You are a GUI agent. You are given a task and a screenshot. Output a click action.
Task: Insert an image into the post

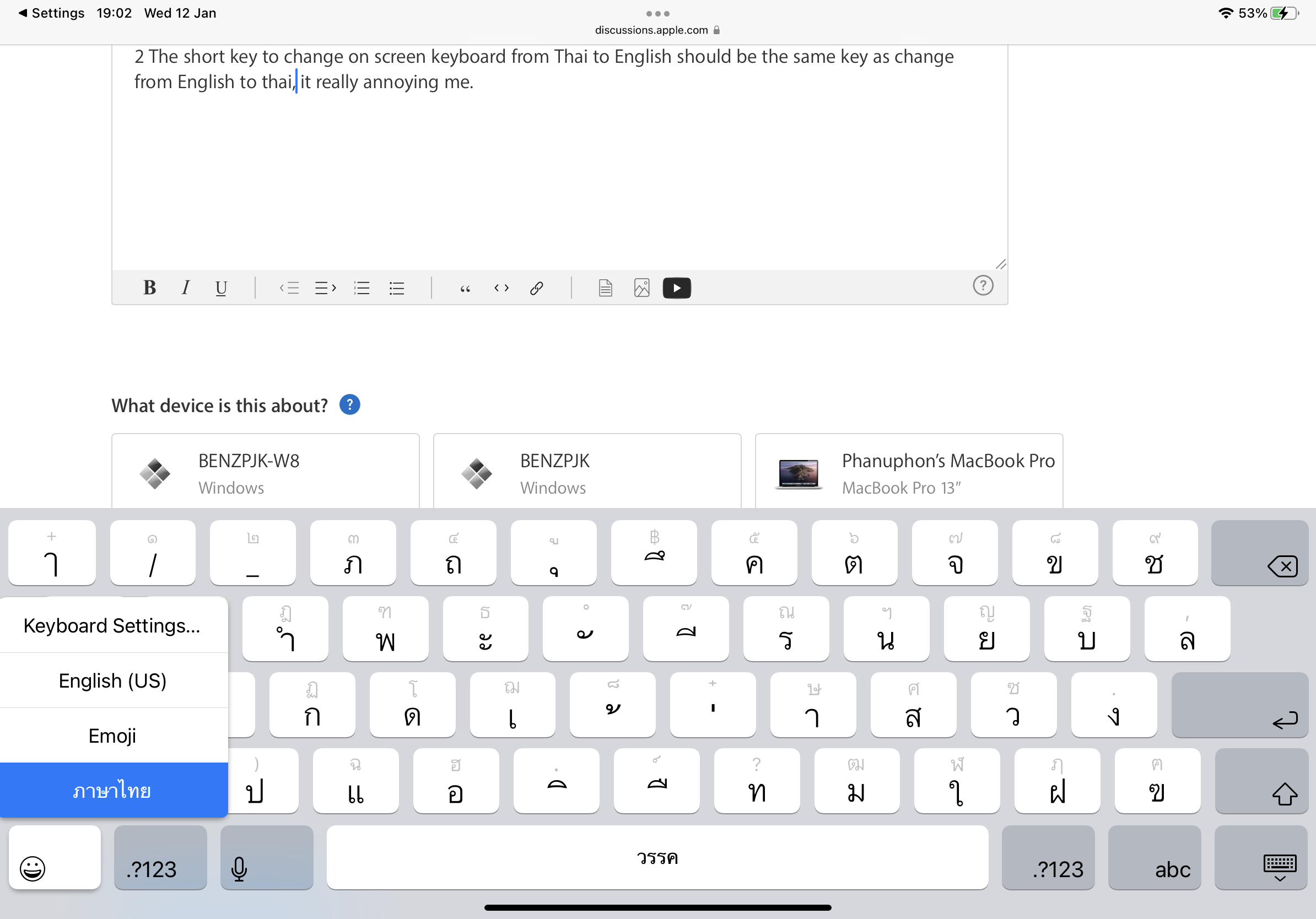coord(641,288)
